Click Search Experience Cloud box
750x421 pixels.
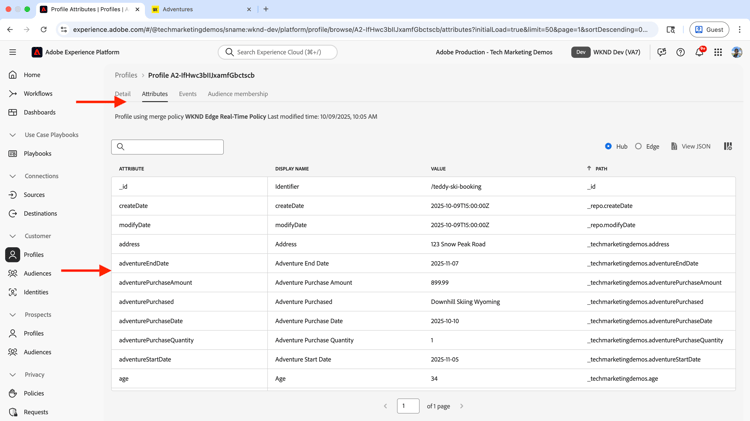click(x=277, y=52)
